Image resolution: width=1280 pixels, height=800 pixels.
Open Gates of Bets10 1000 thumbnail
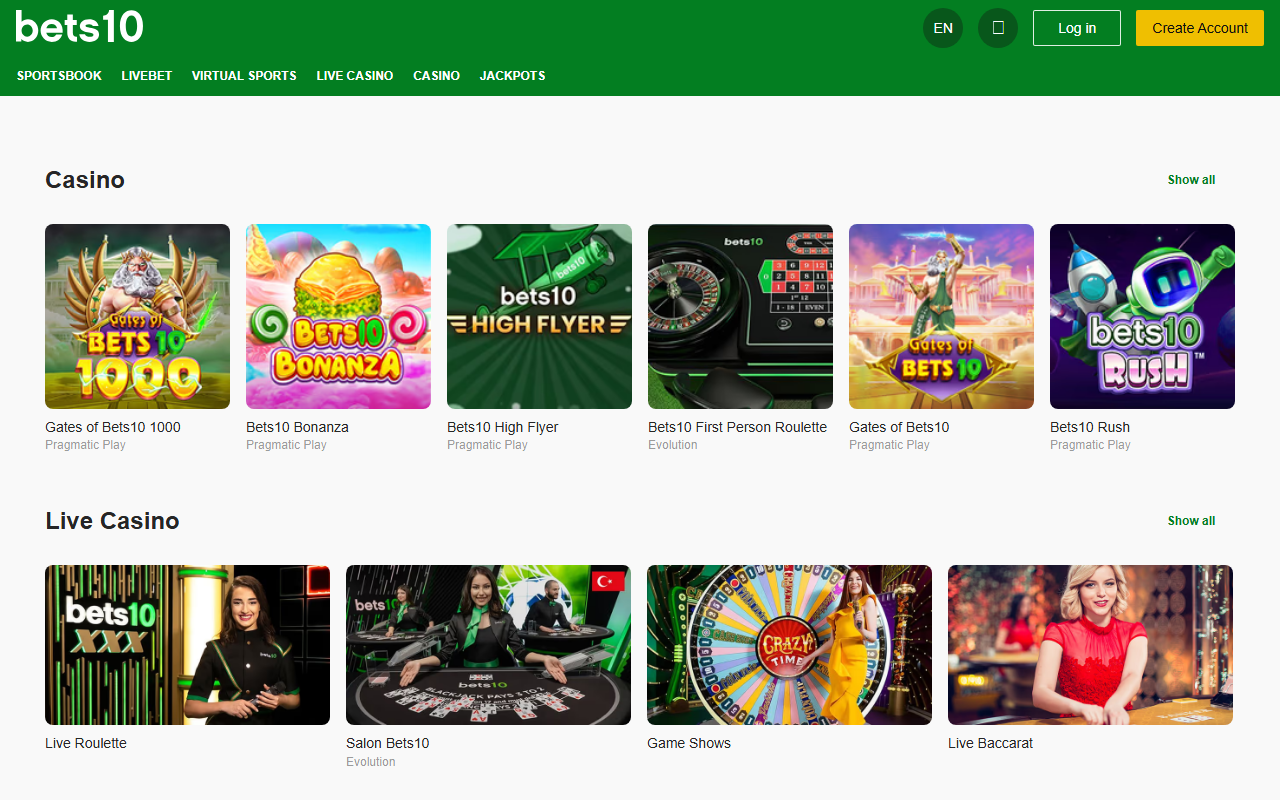[x=137, y=316]
